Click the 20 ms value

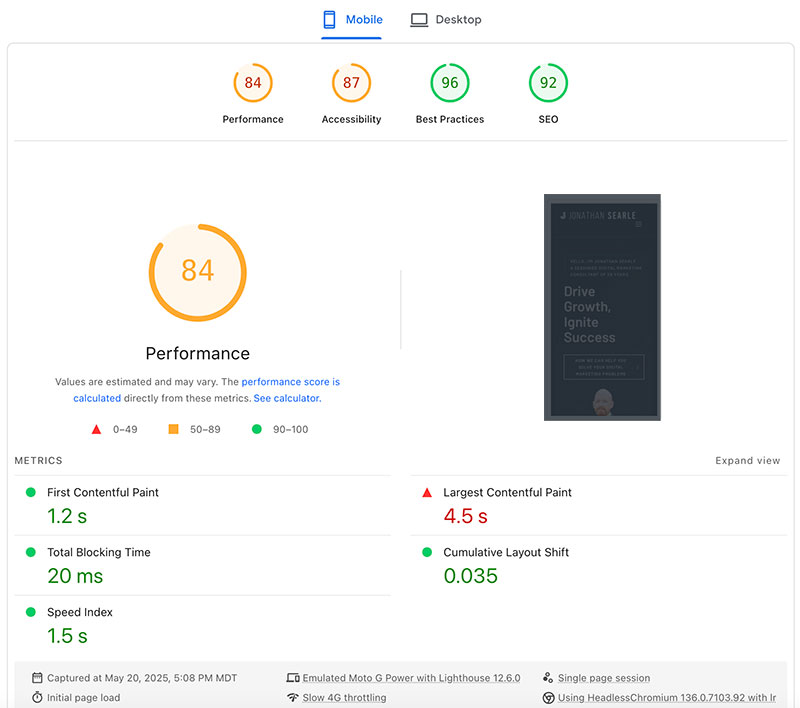[x=75, y=576]
